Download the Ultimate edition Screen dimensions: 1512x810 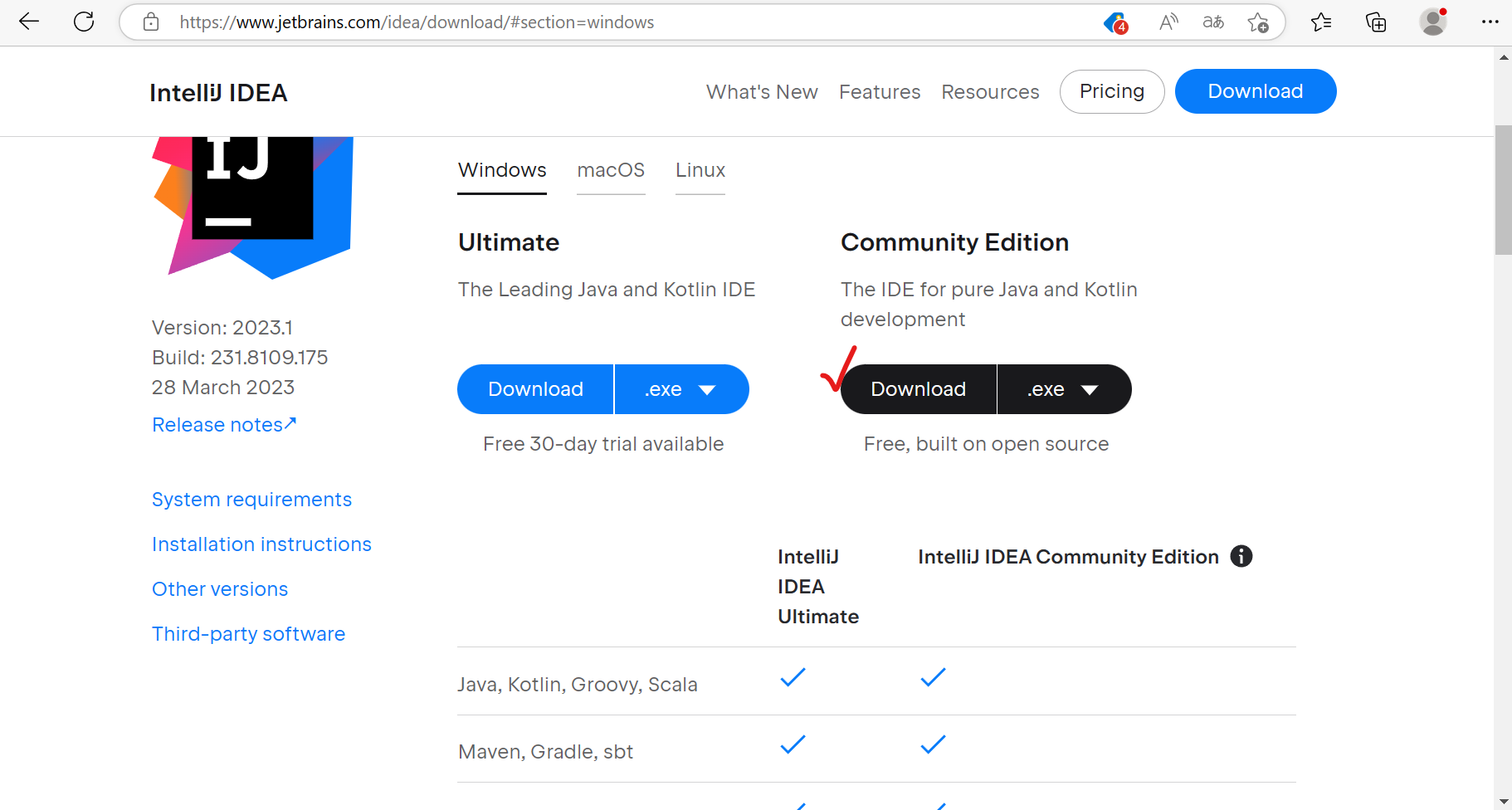click(x=535, y=389)
